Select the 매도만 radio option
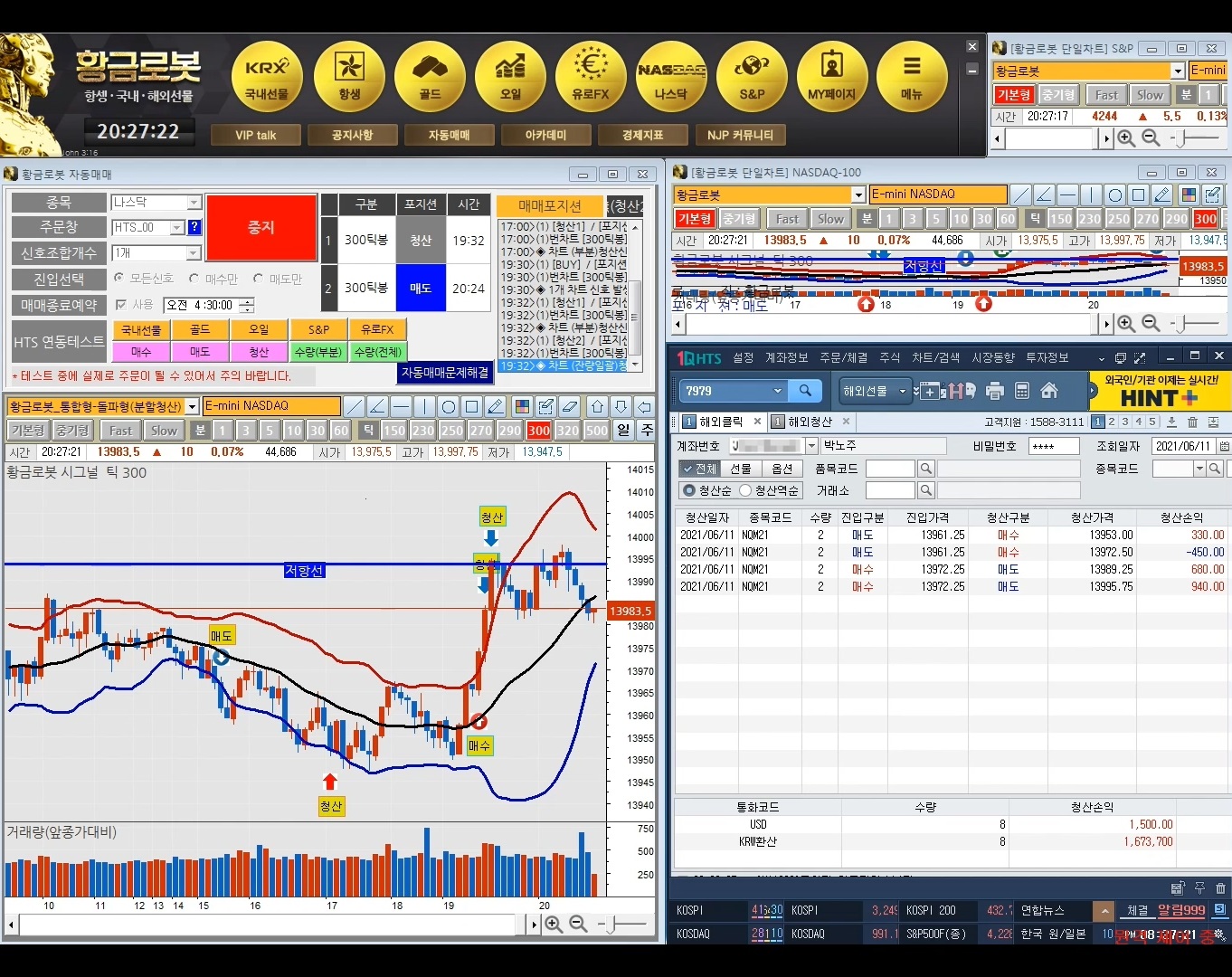 (x=258, y=279)
